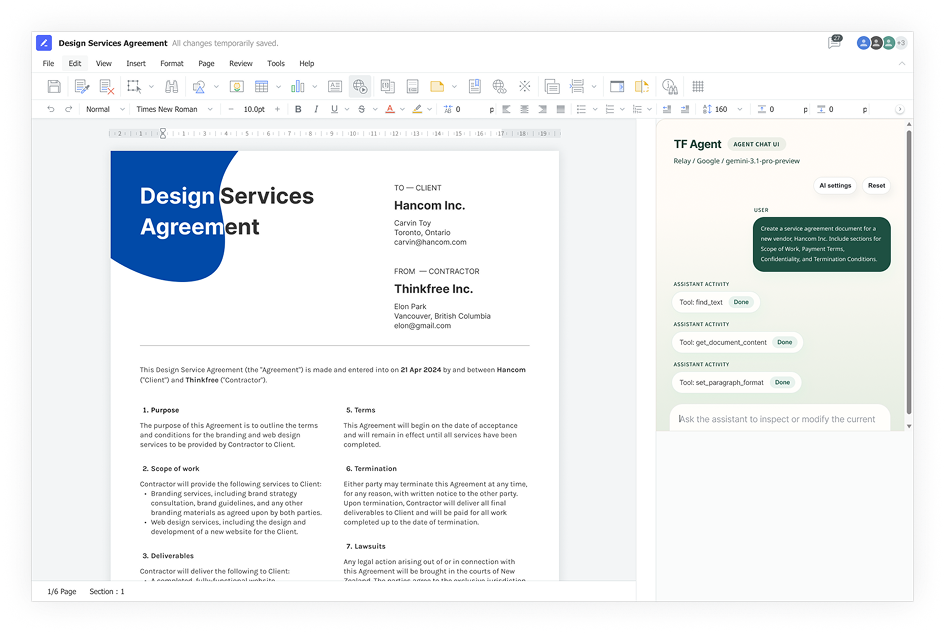Viewport: 945px width, 633px height.
Task: Click the hyperlink globe icon
Action: (x=500, y=87)
